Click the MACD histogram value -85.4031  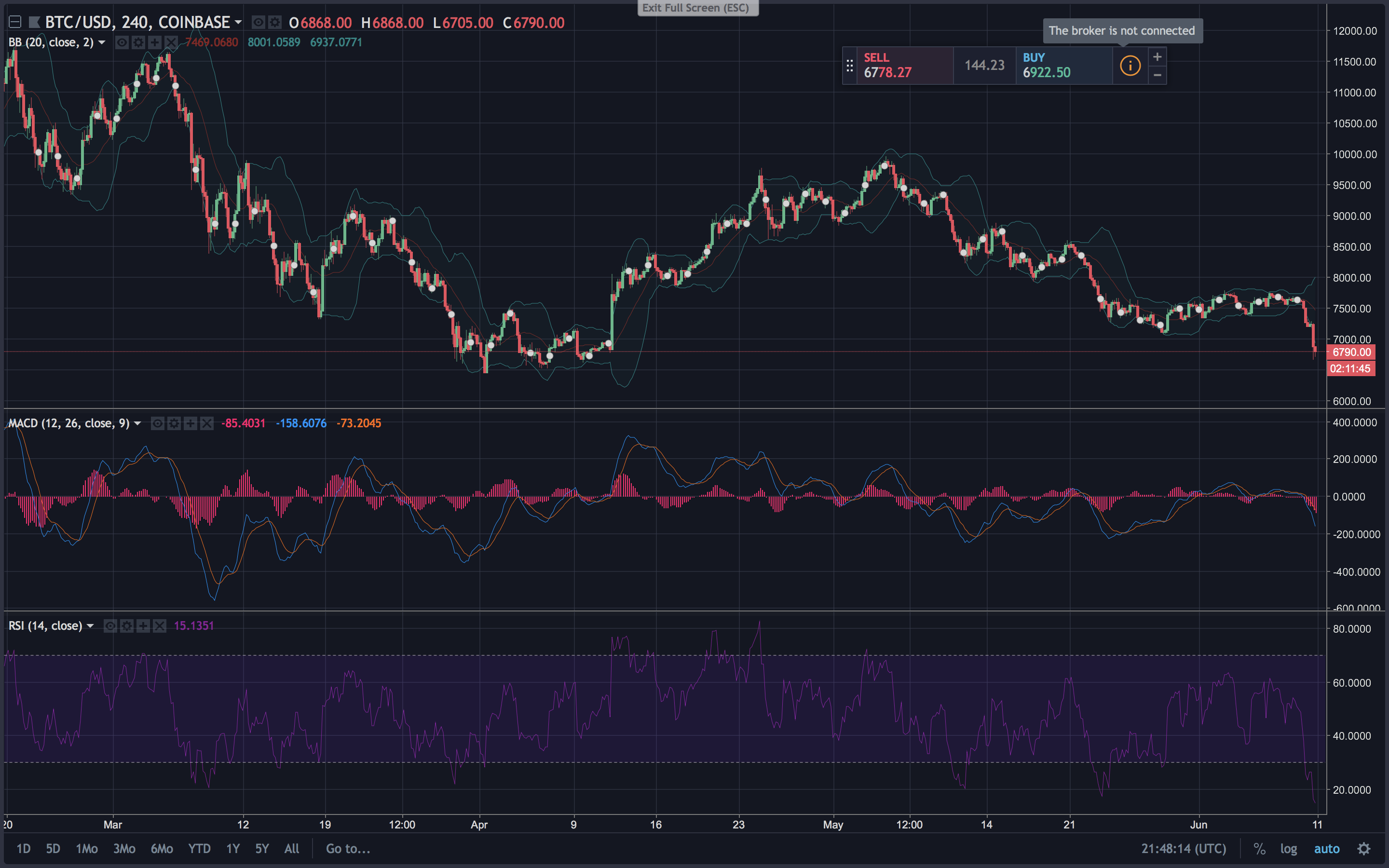244,423
